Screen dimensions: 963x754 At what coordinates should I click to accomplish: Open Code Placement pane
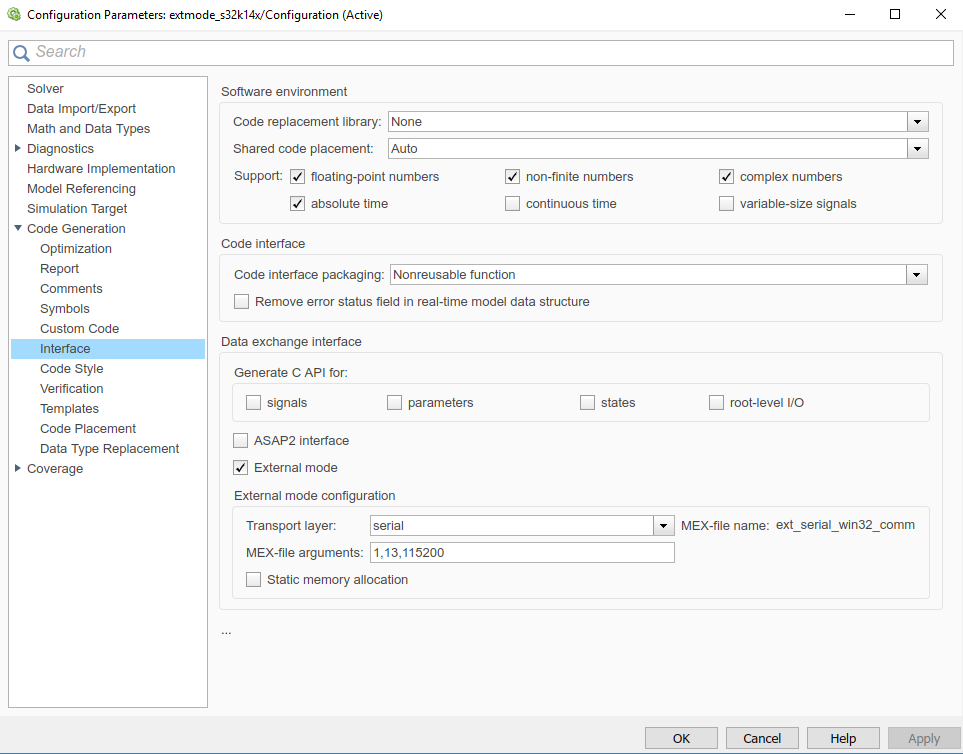point(88,429)
